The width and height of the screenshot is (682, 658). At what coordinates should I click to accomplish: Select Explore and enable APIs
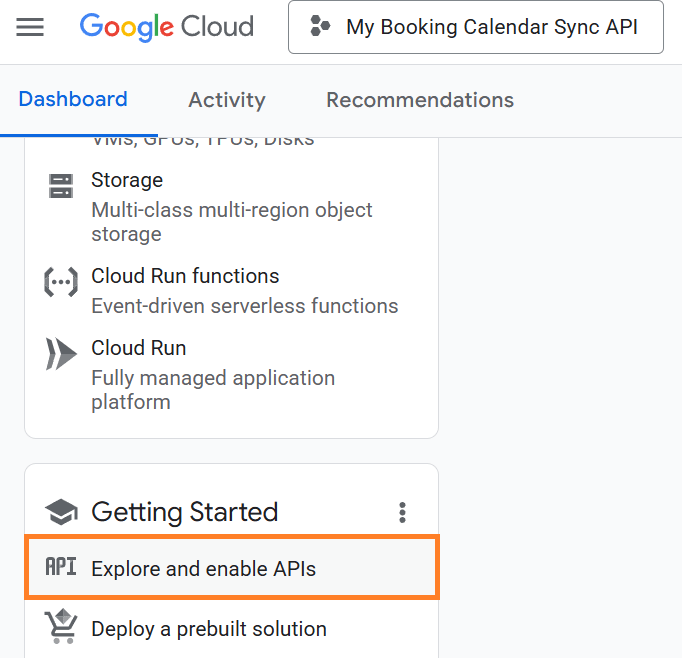point(204,569)
